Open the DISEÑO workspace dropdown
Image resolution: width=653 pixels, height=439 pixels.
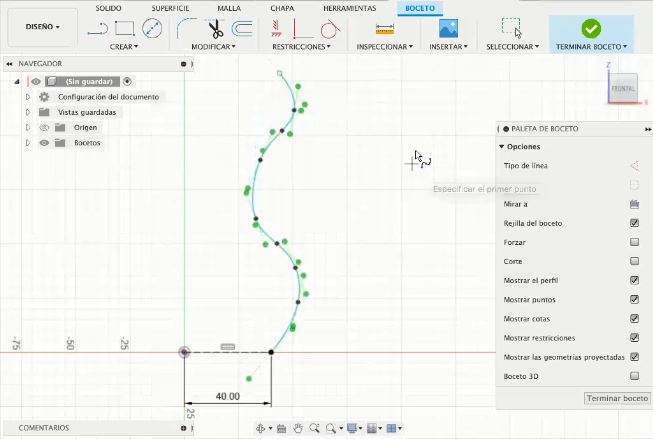coord(42,27)
